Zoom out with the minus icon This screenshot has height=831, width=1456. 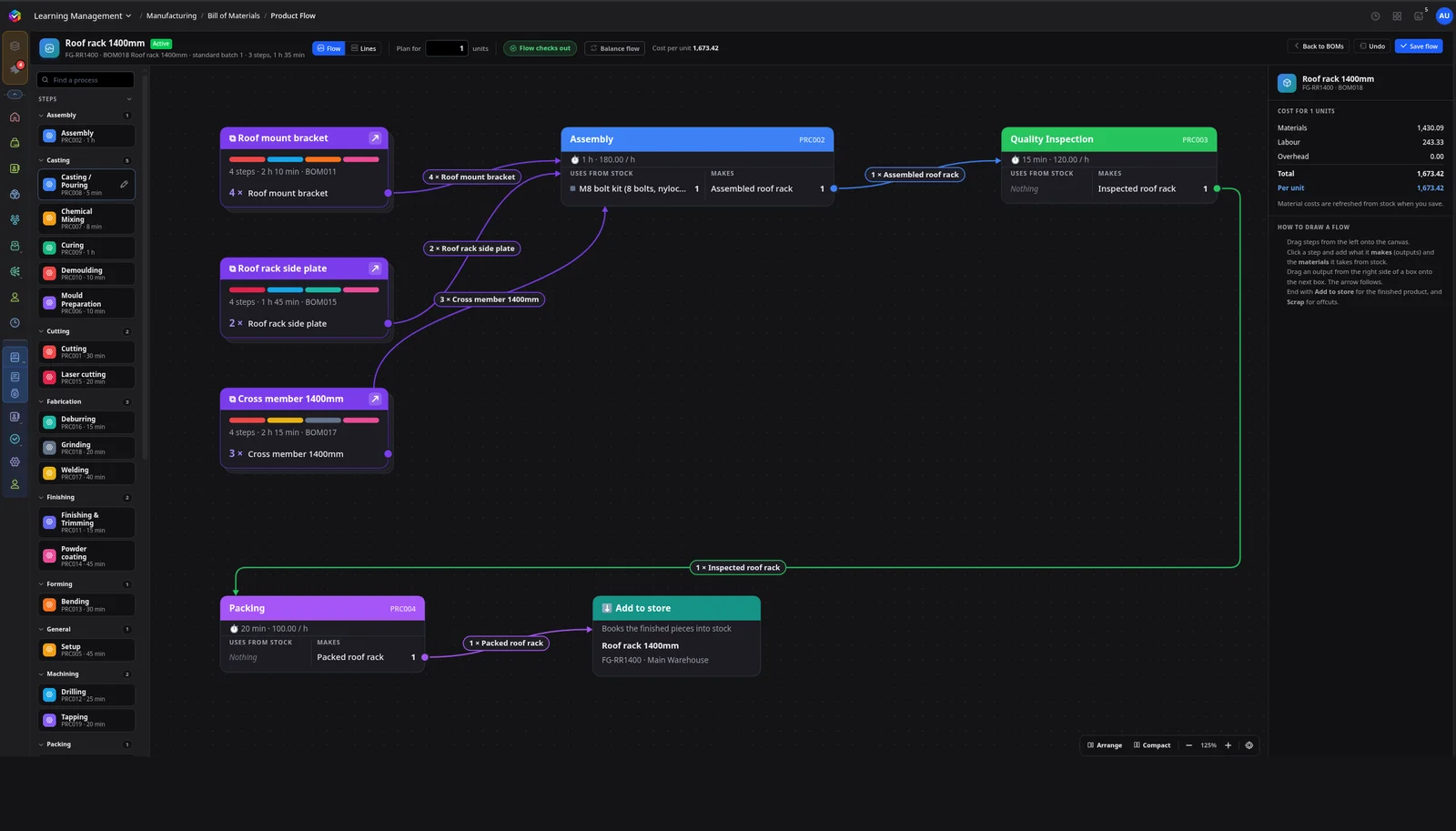tap(1188, 745)
